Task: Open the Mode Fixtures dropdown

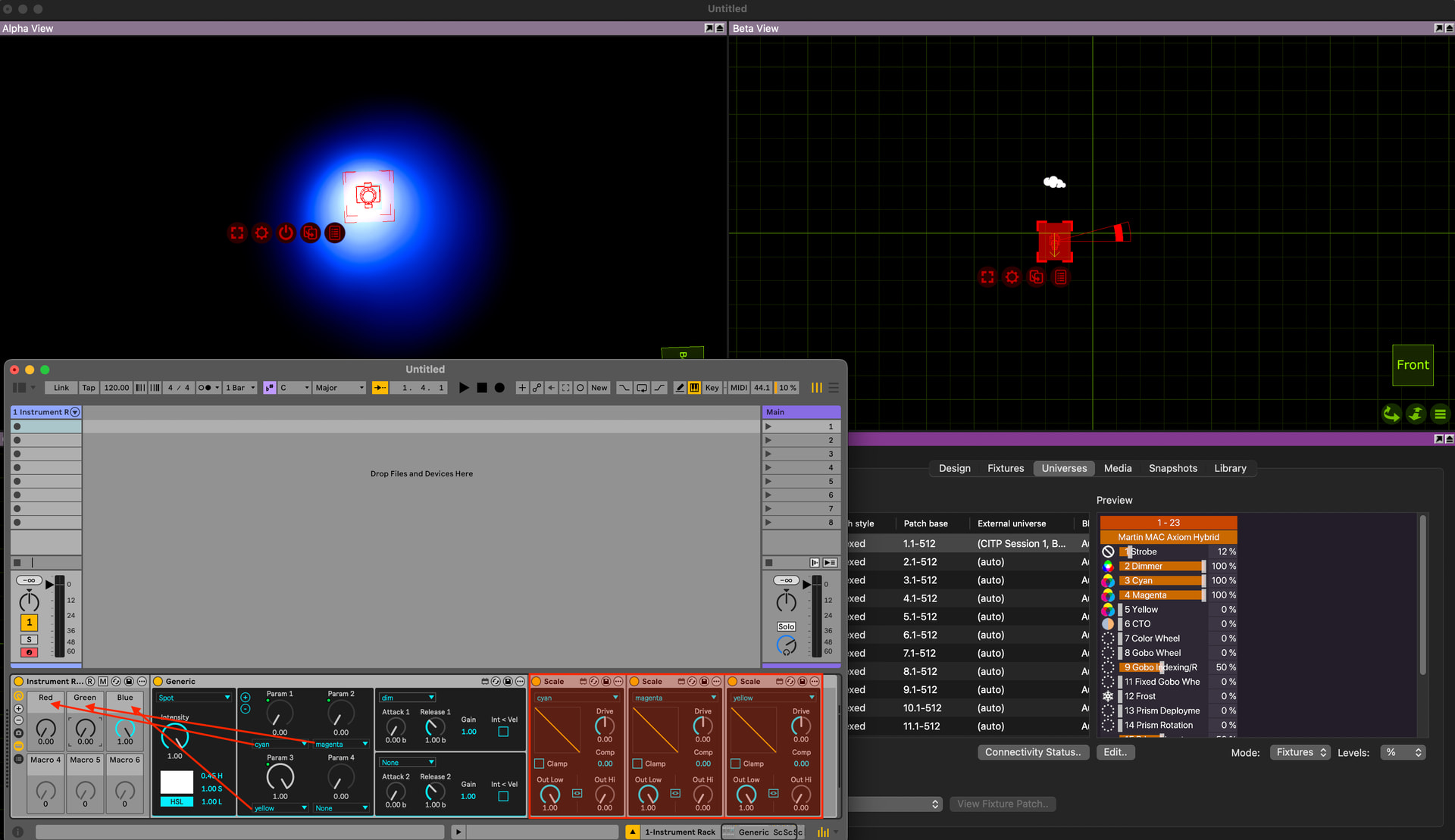Action: coord(1300,752)
